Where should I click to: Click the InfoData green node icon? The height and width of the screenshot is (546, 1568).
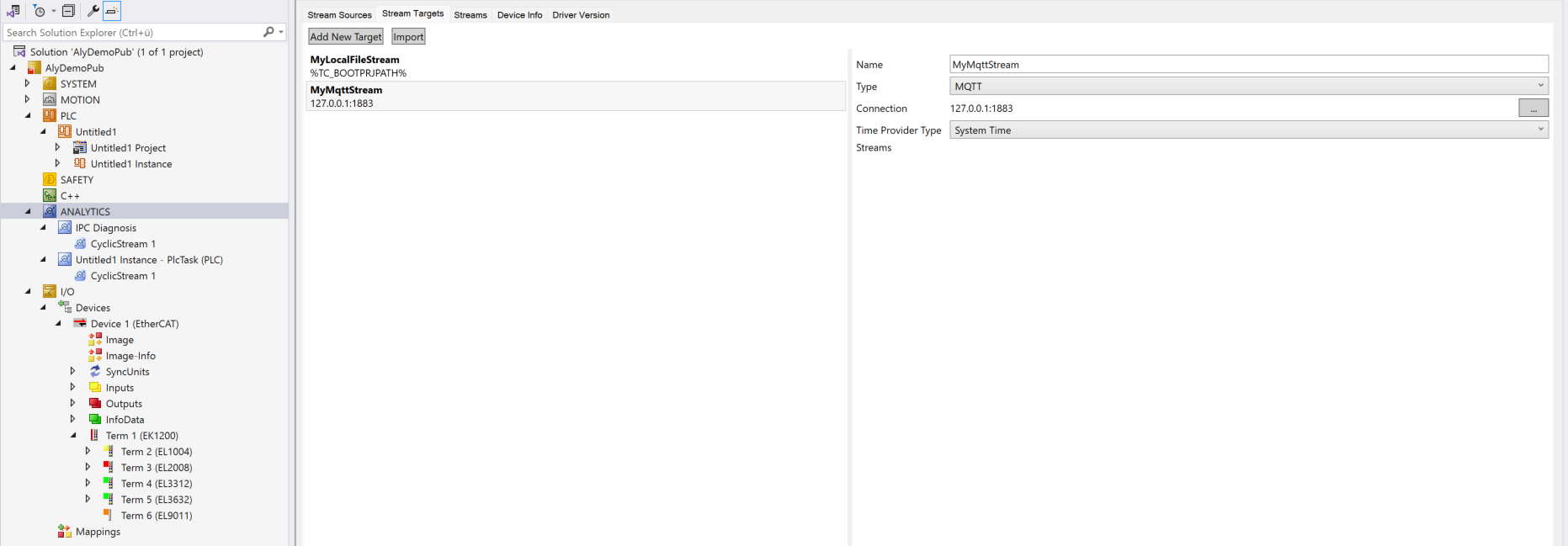[x=95, y=419]
